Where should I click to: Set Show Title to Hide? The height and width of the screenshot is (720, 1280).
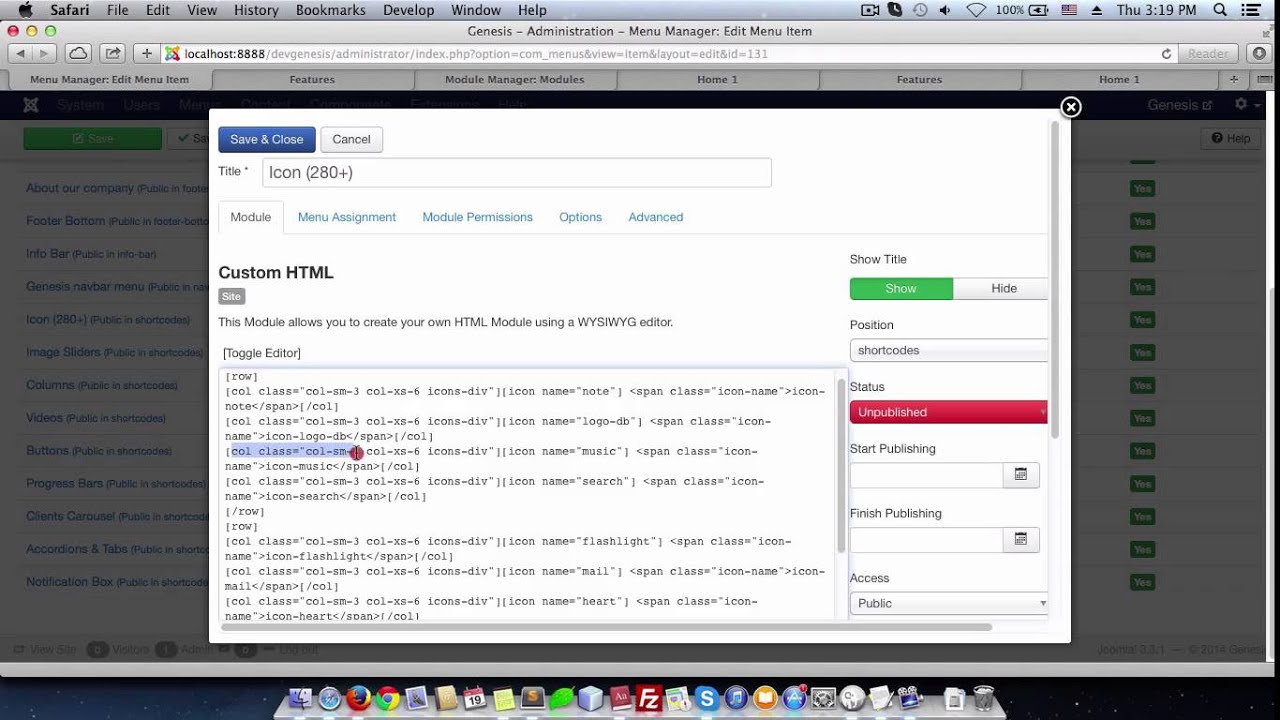coord(1001,288)
